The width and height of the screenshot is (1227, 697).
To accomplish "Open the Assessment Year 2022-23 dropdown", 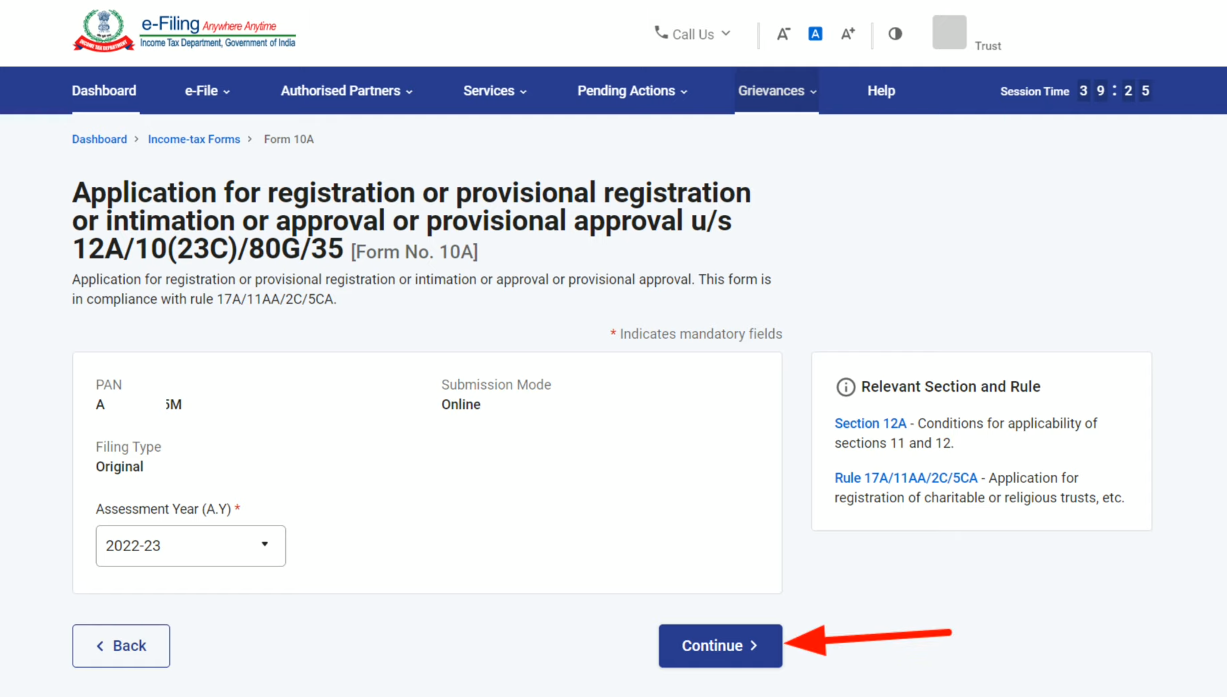I will (x=191, y=546).
